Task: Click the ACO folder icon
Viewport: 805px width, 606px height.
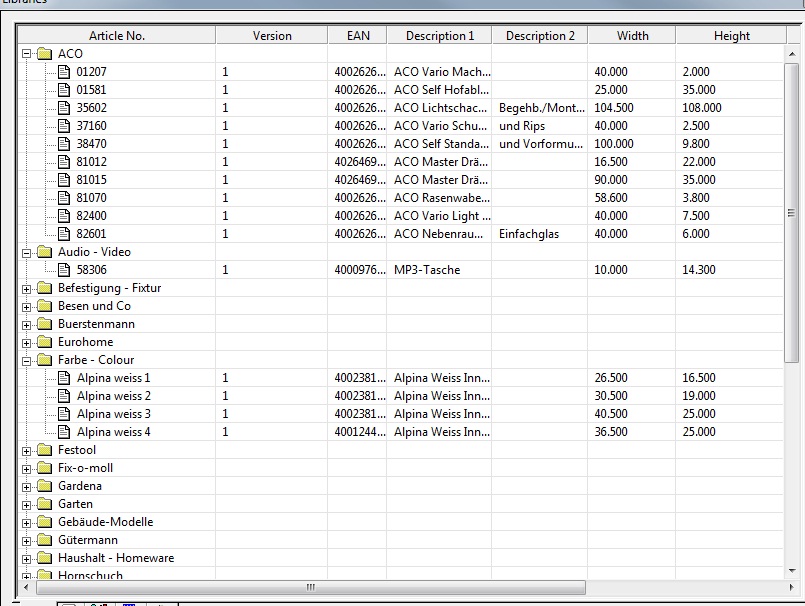Action: coord(45,53)
